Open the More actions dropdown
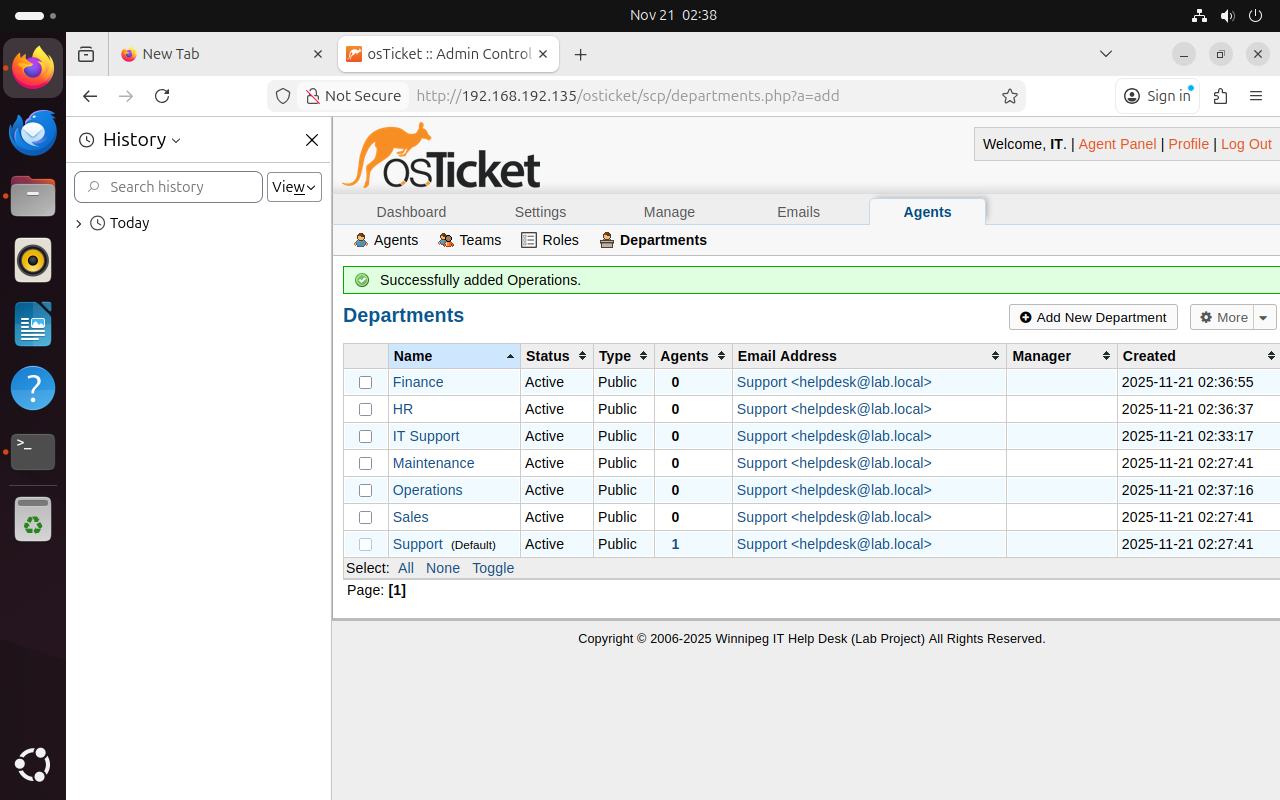 1233,317
